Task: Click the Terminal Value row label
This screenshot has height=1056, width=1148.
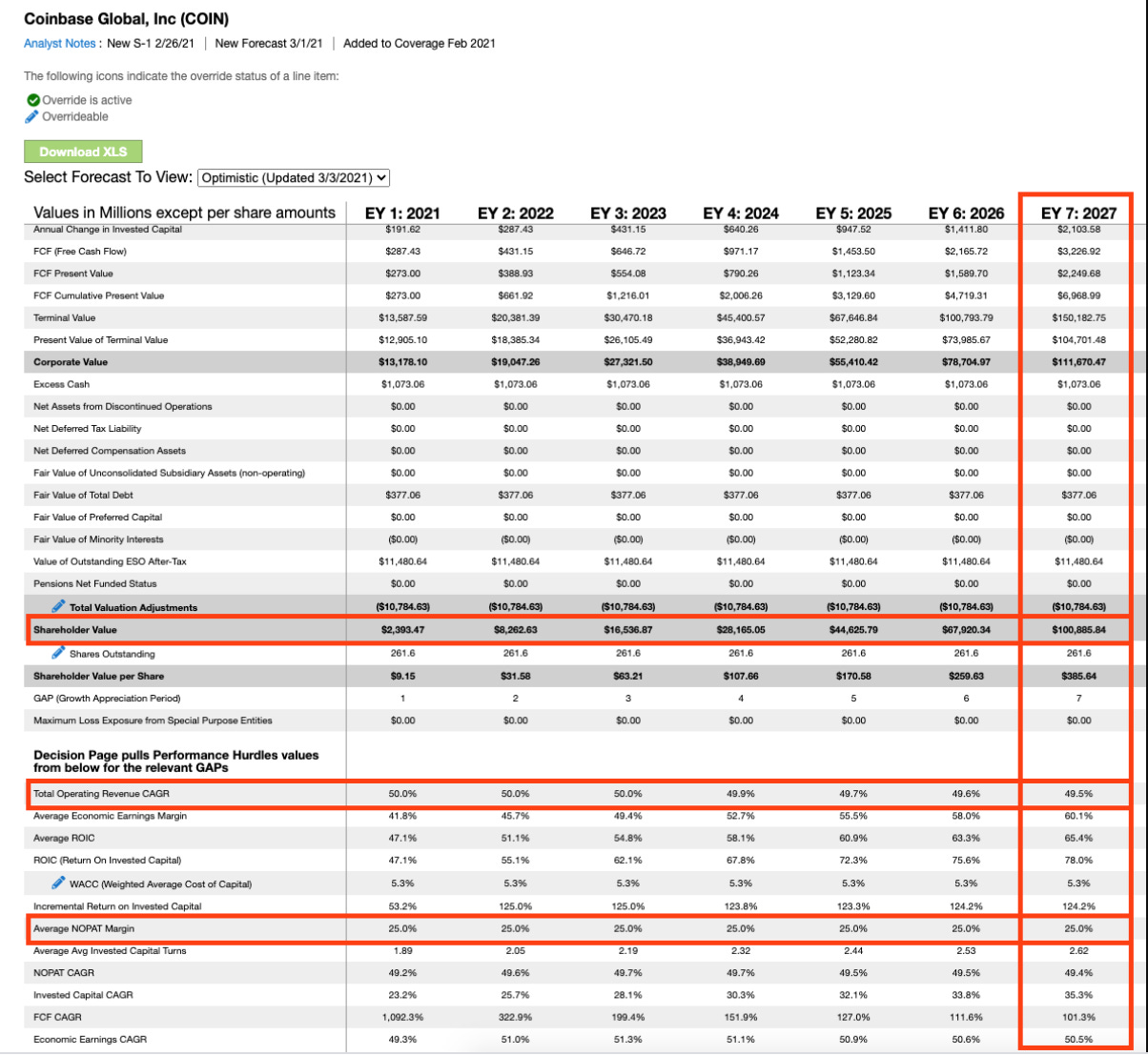Action: (x=65, y=317)
